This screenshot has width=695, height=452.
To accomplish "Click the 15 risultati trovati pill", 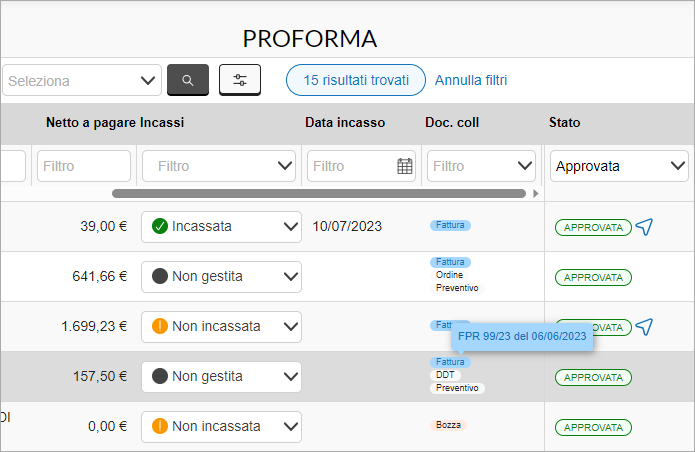I will point(356,80).
